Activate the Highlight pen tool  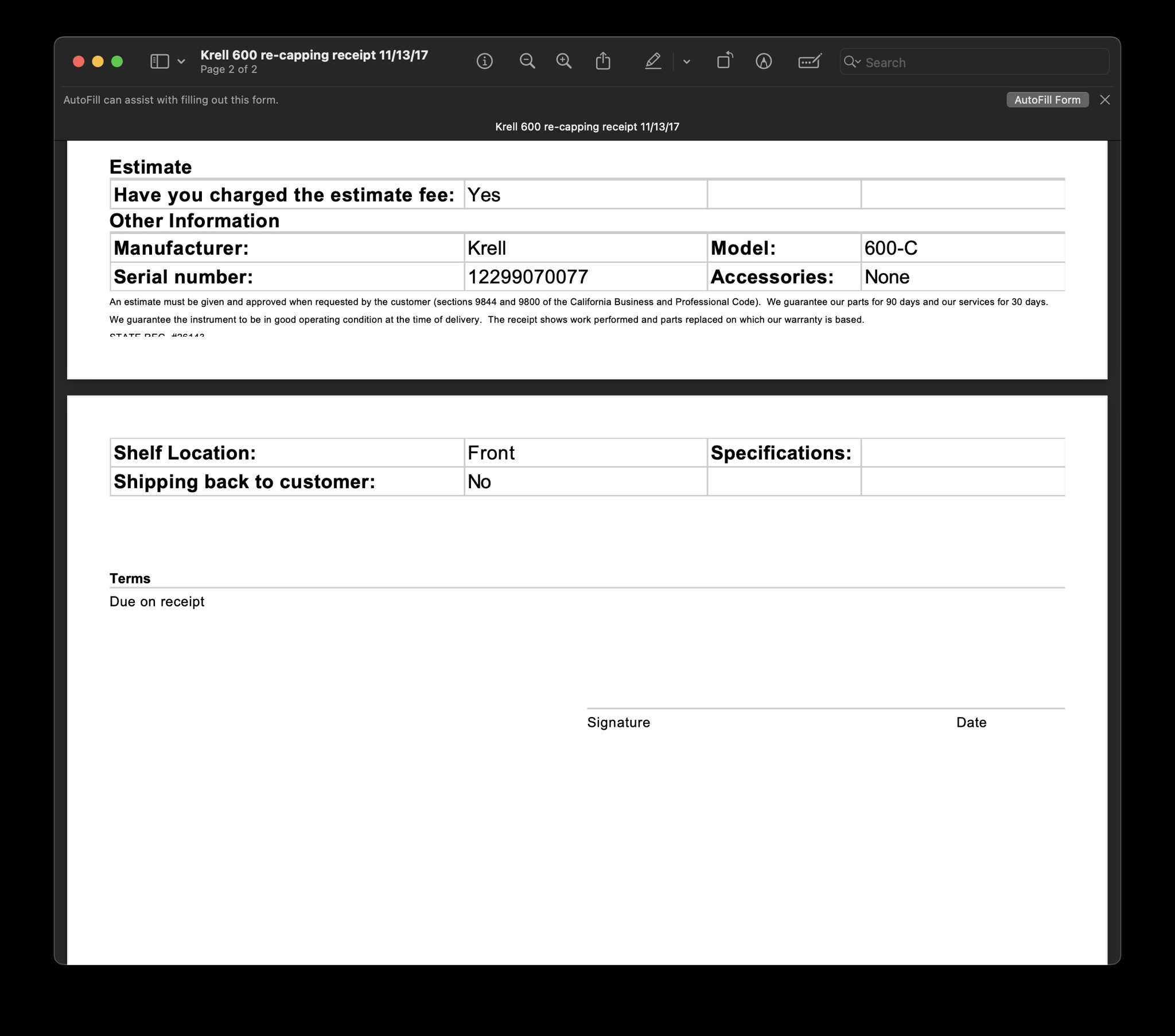[652, 61]
